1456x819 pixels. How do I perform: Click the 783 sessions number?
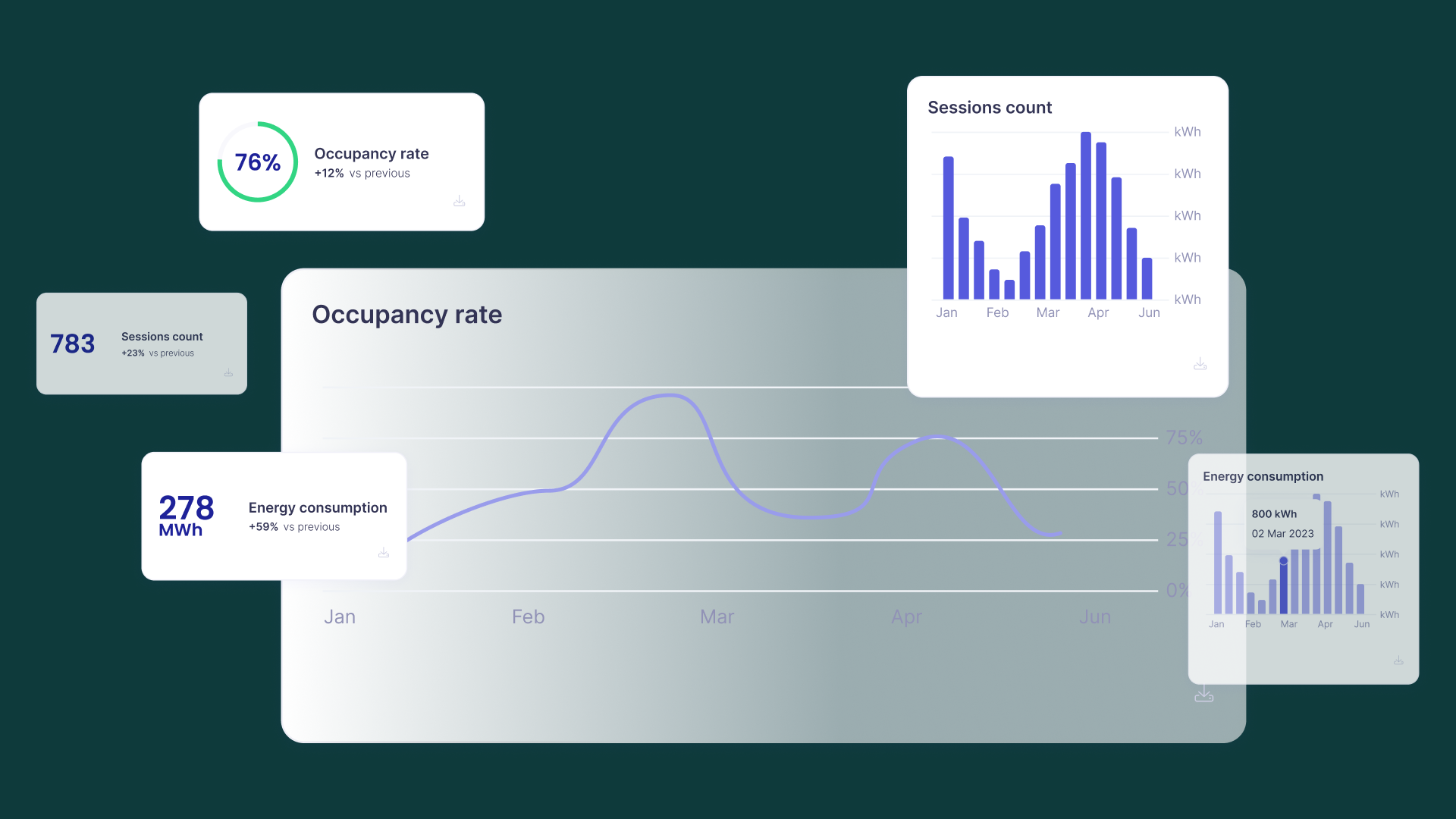[73, 344]
